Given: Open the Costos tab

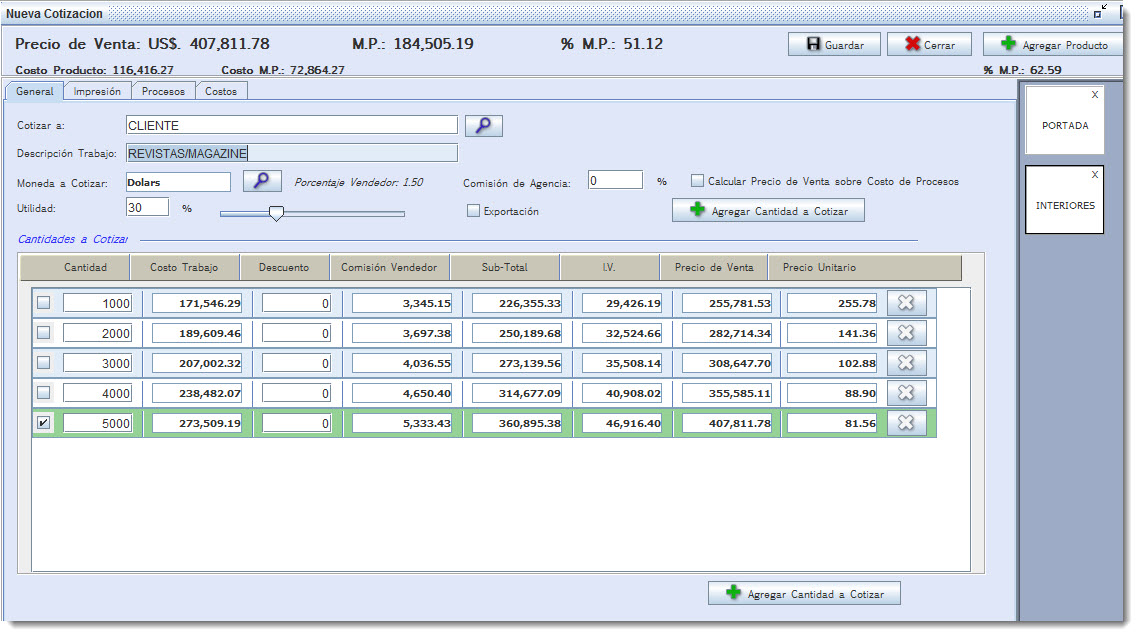Looking at the screenshot, I should [x=221, y=91].
